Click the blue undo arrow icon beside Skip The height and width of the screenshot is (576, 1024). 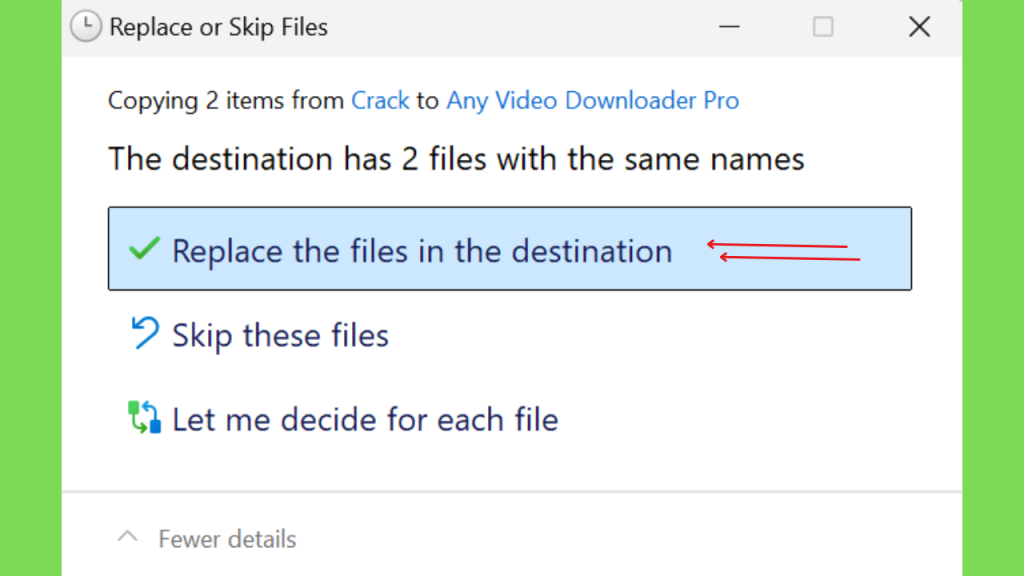click(x=144, y=332)
